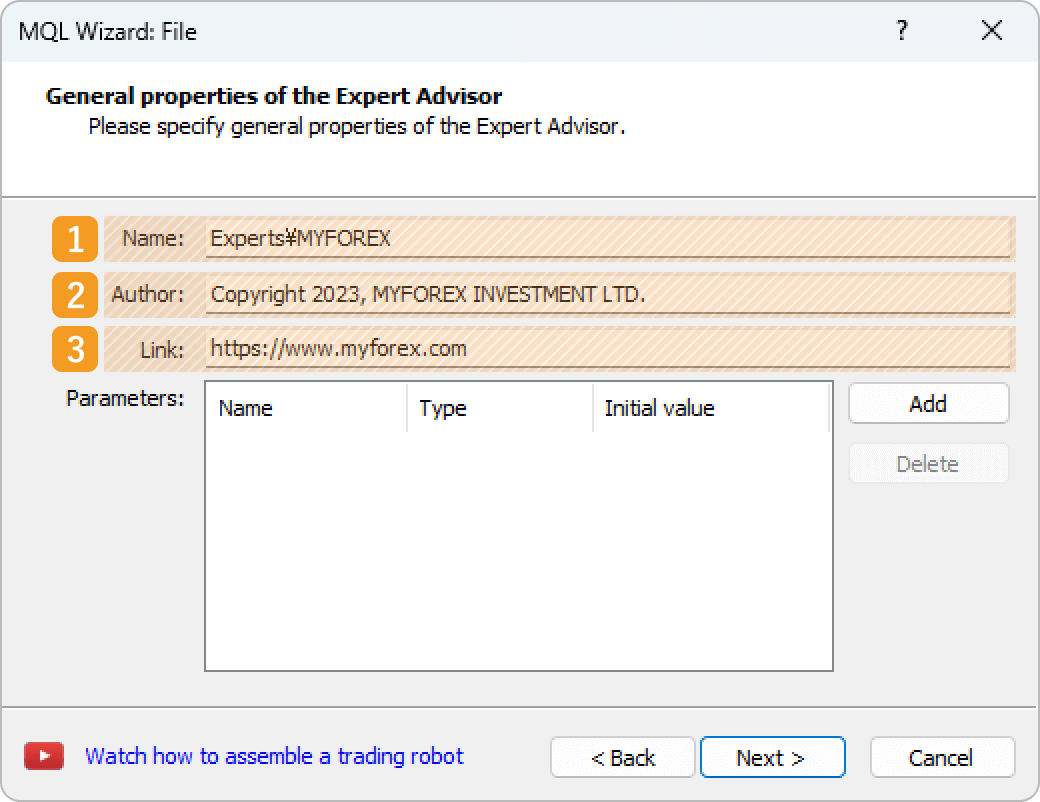Open the dialog help question mark
The width and height of the screenshot is (1040, 802).
pos(901,31)
